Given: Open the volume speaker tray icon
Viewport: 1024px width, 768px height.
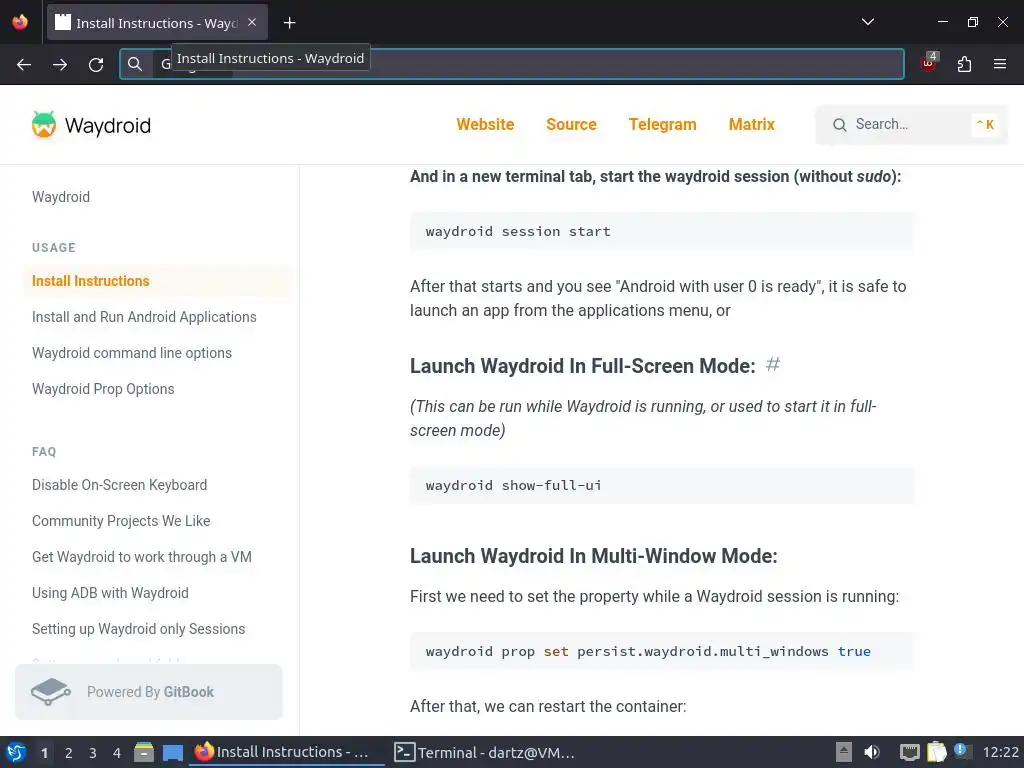Looking at the screenshot, I should [872, 752].
